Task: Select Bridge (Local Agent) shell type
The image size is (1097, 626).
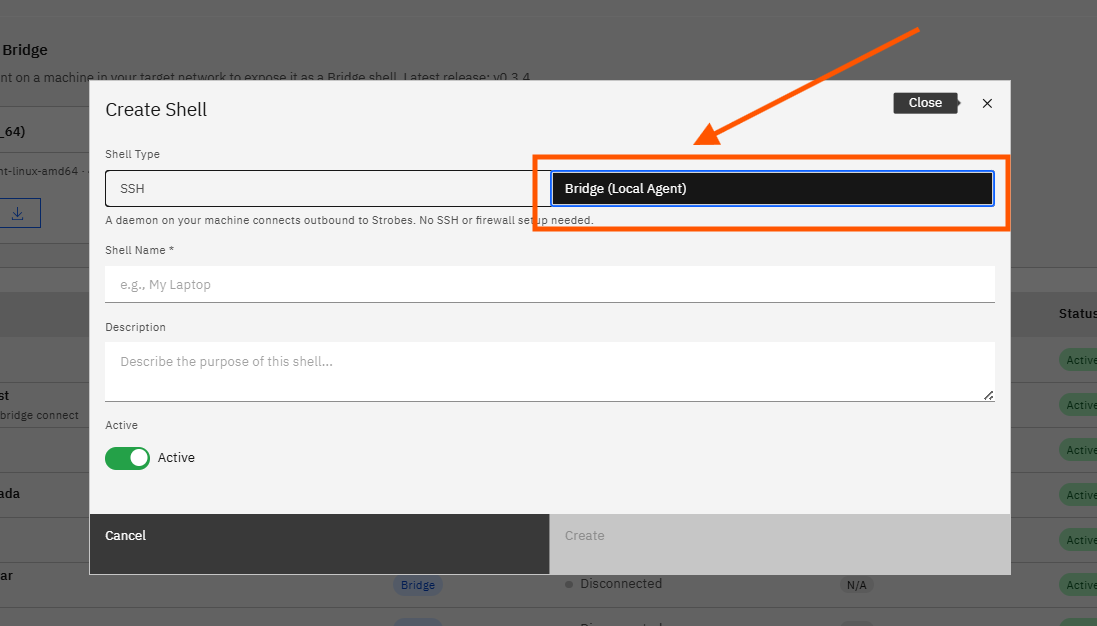Action: [772, 189]
